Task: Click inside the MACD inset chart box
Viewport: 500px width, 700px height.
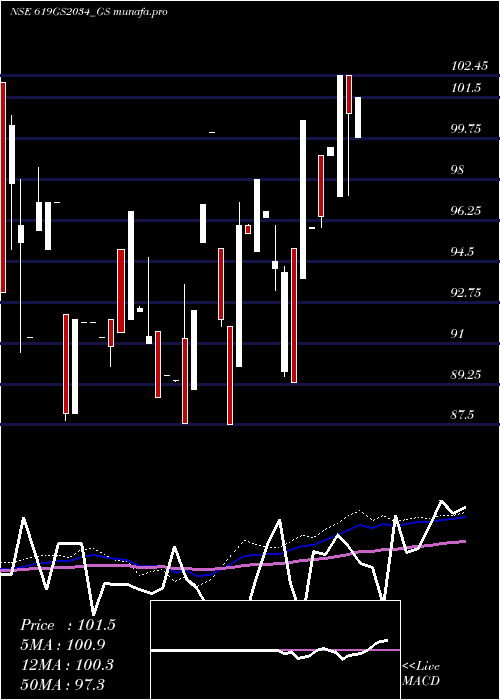Action: click(x=275, y=650)
